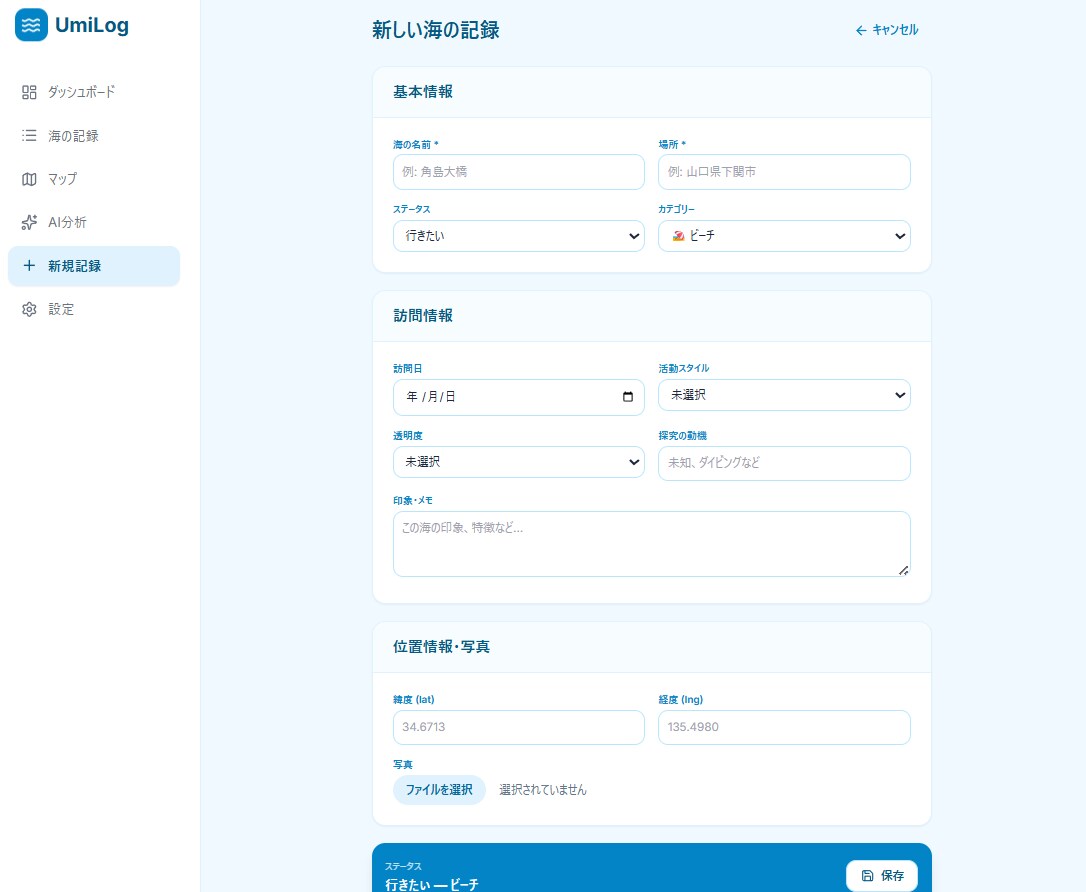Click the 透明度 field label

tap(408, 436)
